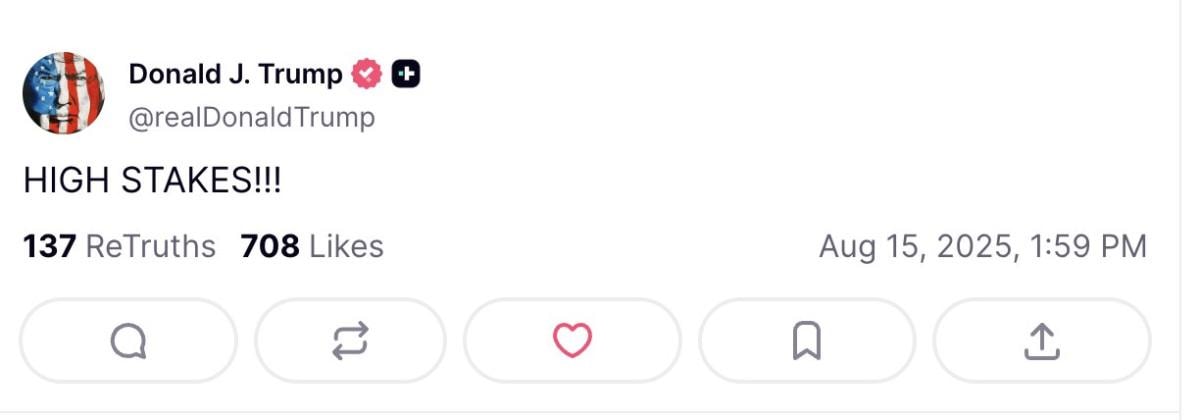View the ReTruths label list
The image size is (1200, 420).
point(150,246)
